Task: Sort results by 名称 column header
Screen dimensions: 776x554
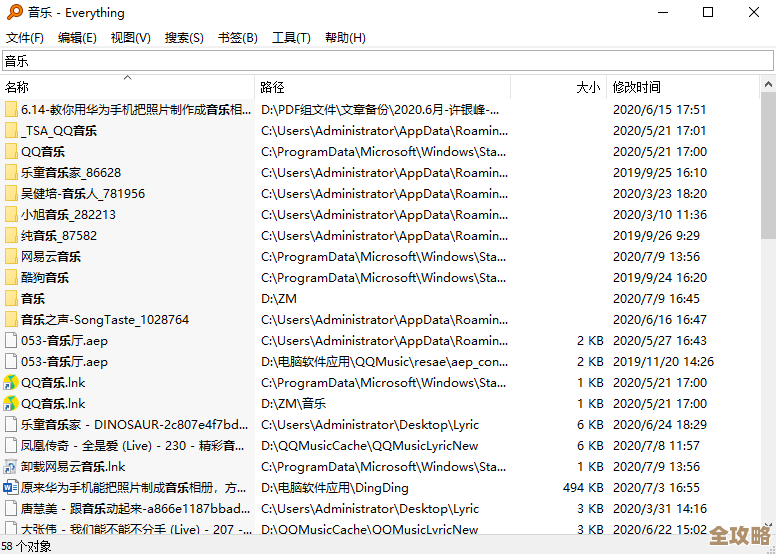Action: pyautogui.click(x=17, y=88)
